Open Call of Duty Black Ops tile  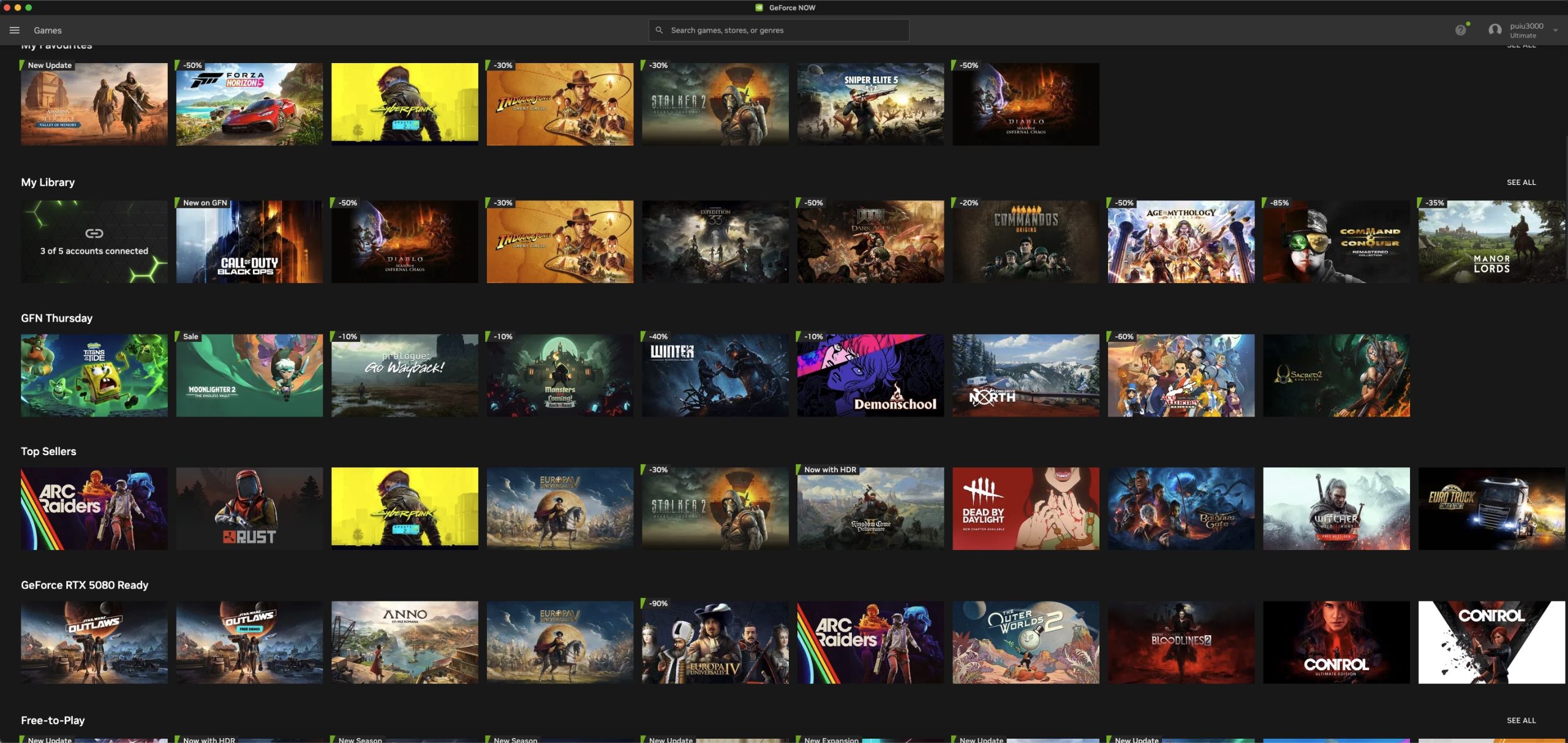(x=249, y=242)
